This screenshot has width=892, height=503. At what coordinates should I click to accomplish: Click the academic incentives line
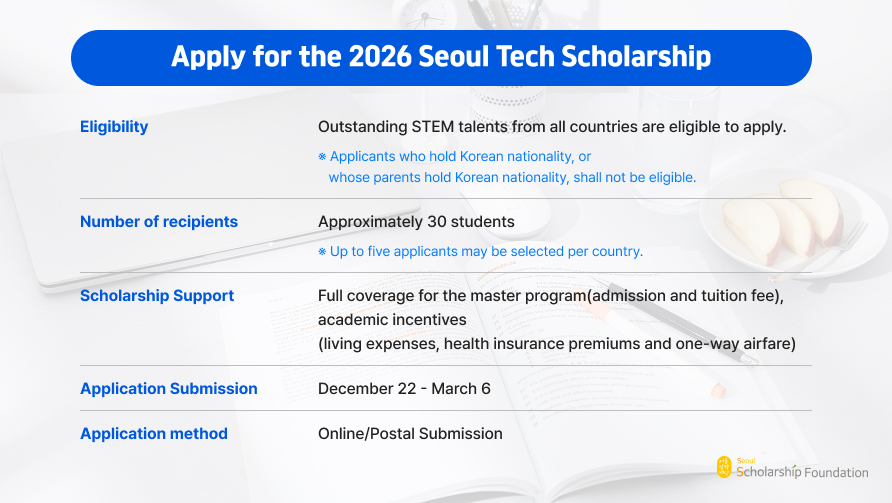[392, 320]
